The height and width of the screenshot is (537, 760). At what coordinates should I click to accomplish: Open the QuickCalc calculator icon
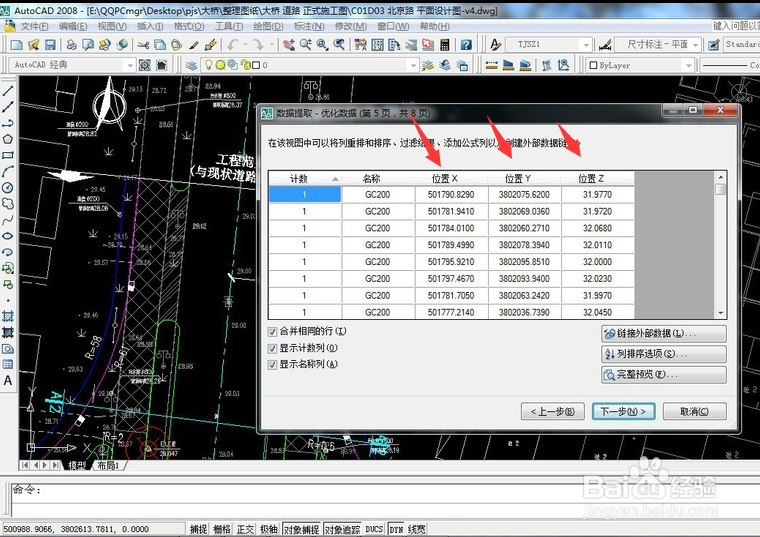point(444,45)
